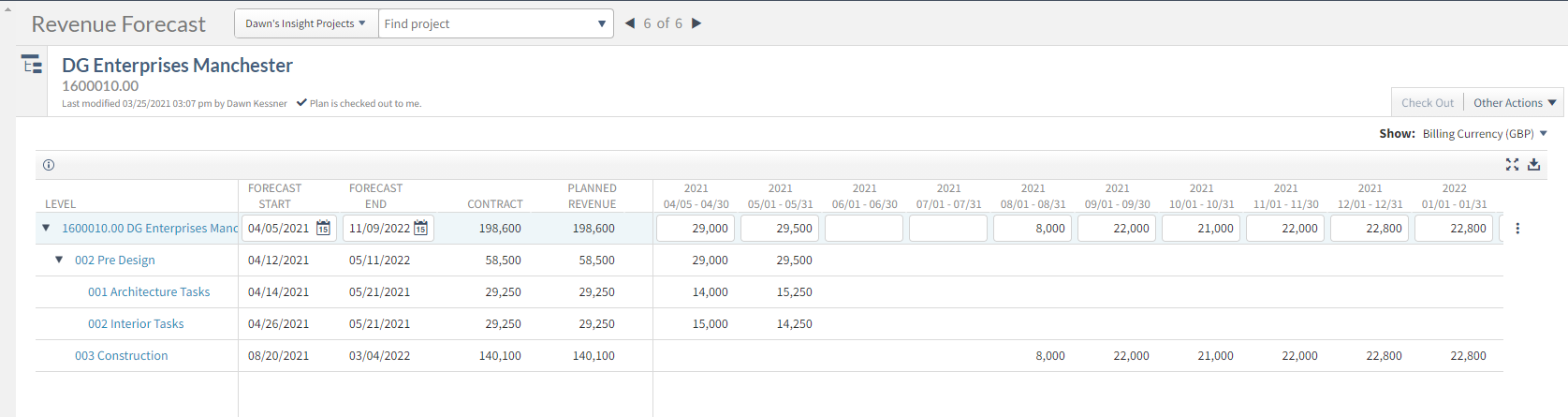Click FORECAST END column header
Viewport: 1568px width, 417px height.
click(375, 196)
